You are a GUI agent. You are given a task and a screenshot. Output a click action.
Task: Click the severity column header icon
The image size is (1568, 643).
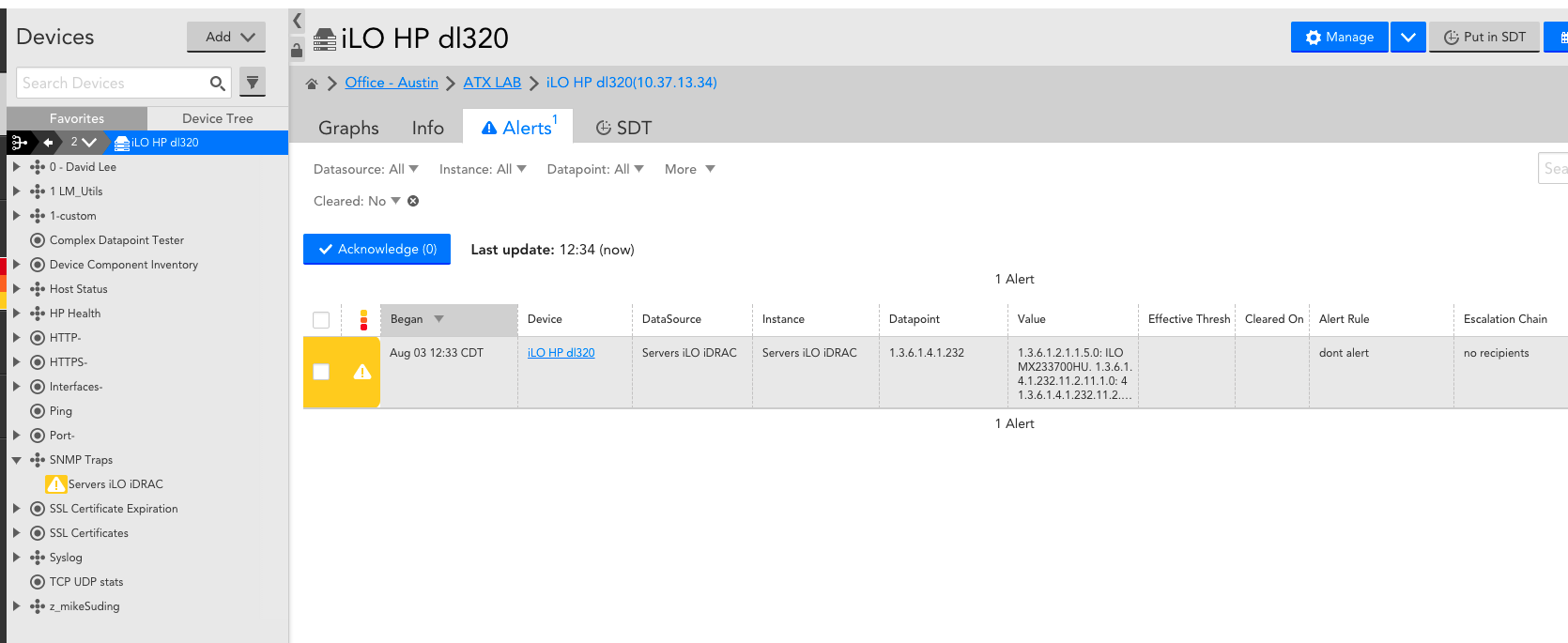(x=363, y=320)
